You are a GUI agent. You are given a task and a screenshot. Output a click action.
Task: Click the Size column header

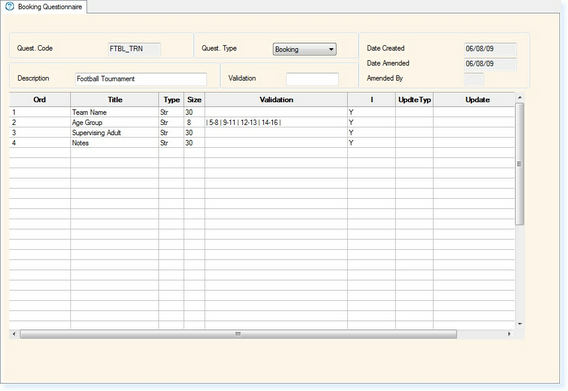(x=194, y=100)
